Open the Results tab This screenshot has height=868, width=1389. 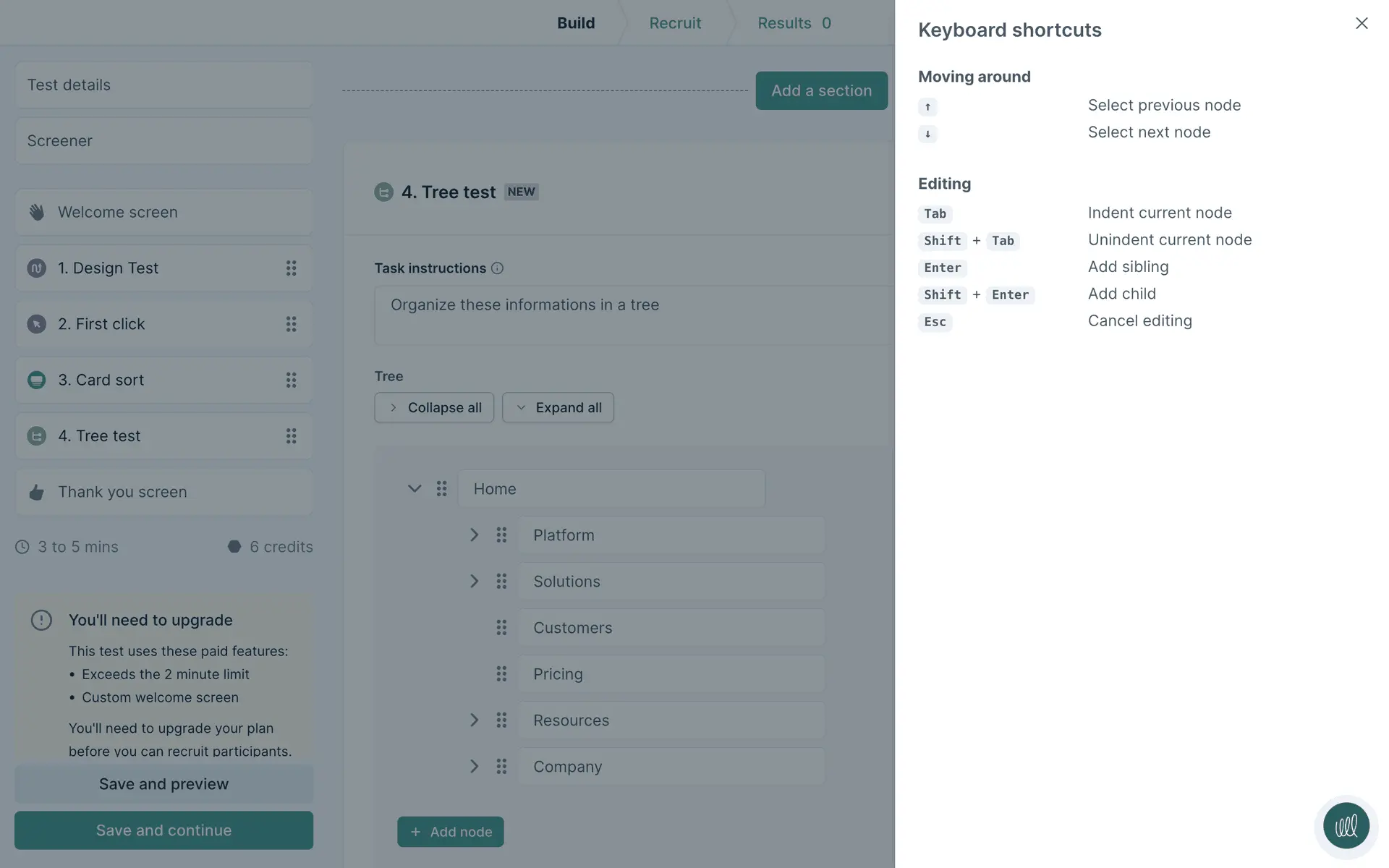tap(794, 23)
